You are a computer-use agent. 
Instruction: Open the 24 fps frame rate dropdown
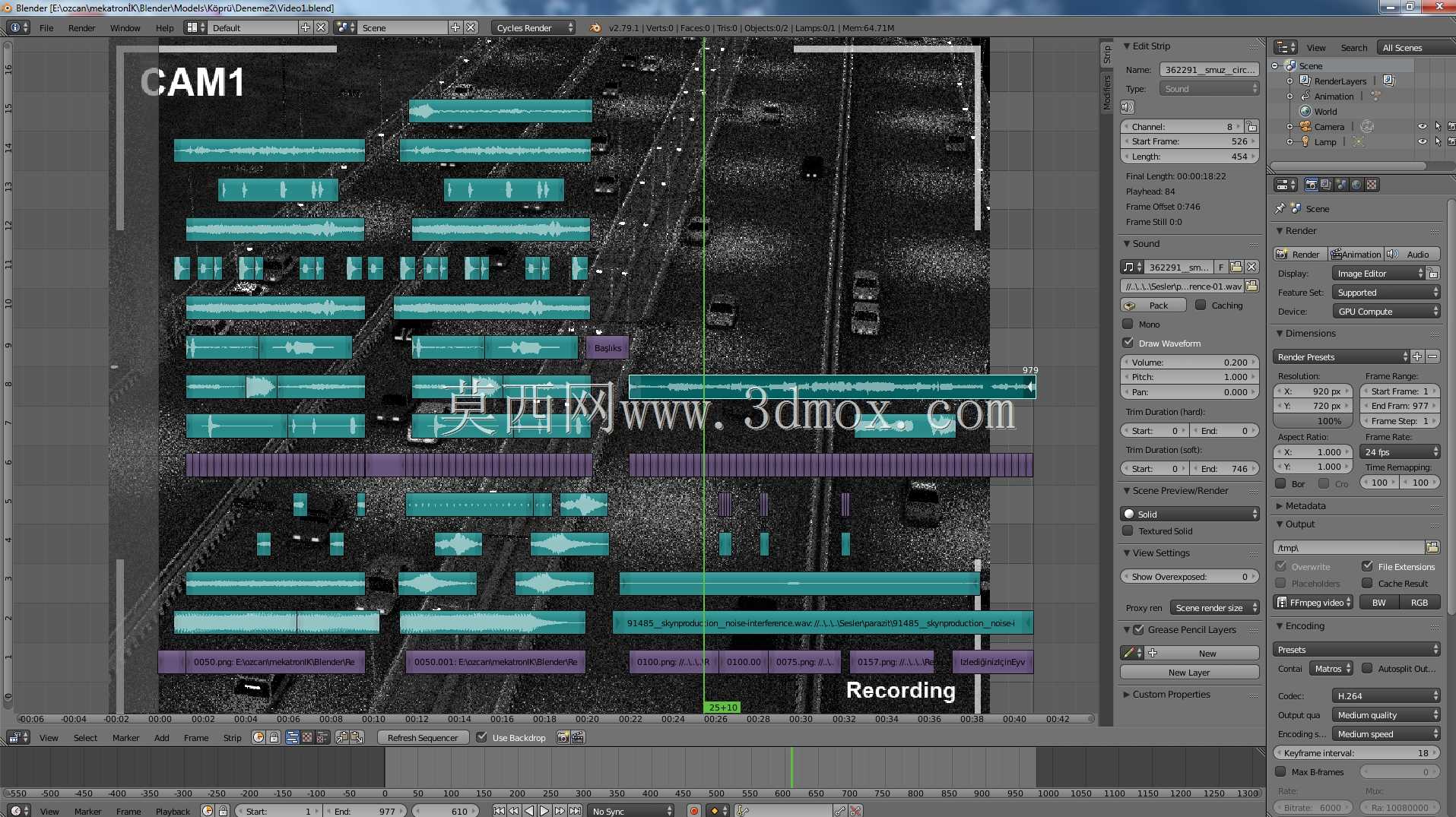pos(1400,451)
